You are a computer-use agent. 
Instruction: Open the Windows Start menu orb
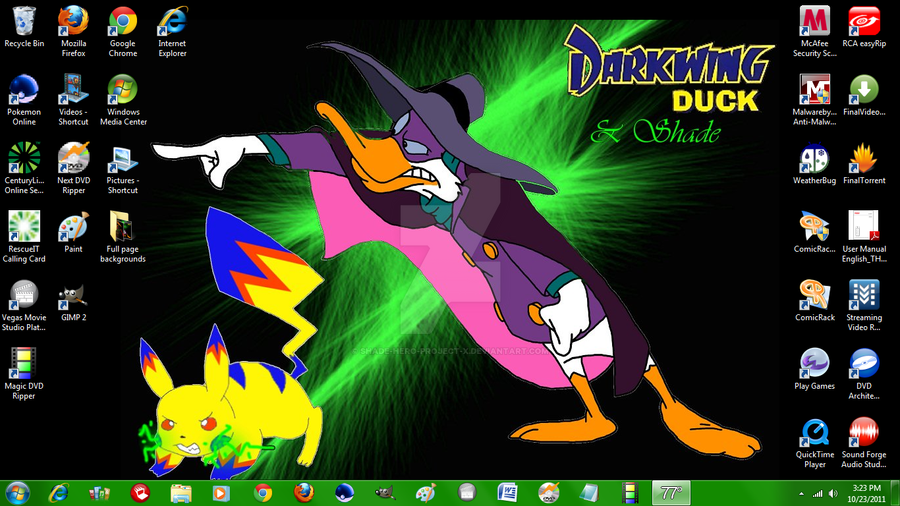point(17,493)
